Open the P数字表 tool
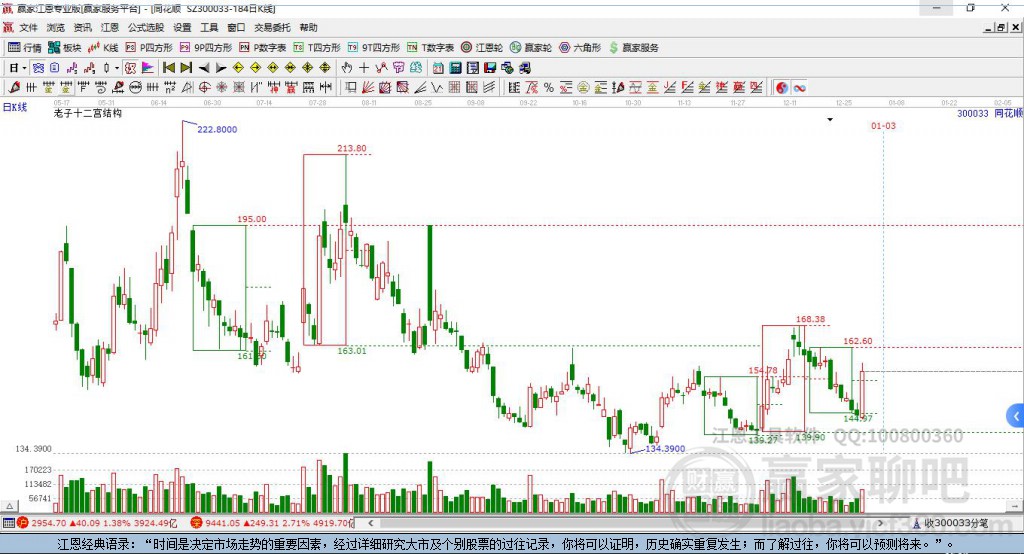Screen dimensions: 1024x554 tap(263, 48)
